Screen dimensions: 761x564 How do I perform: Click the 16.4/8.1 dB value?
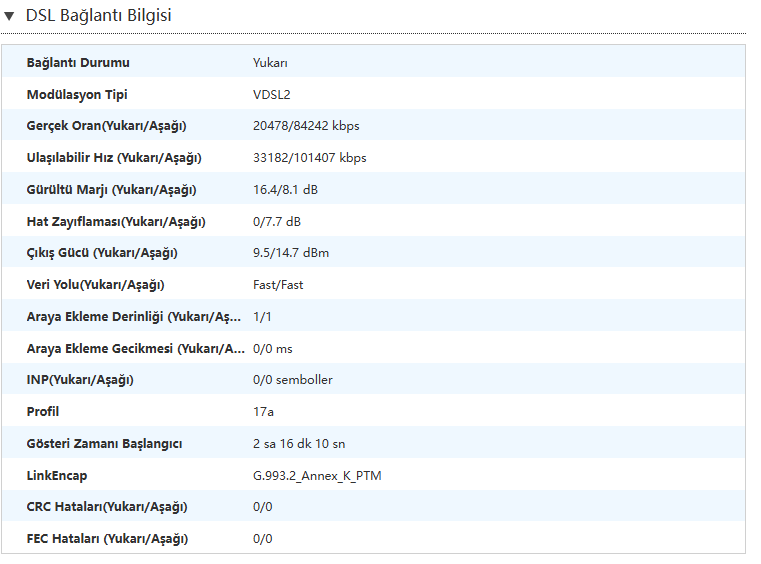tap(285, 189)
